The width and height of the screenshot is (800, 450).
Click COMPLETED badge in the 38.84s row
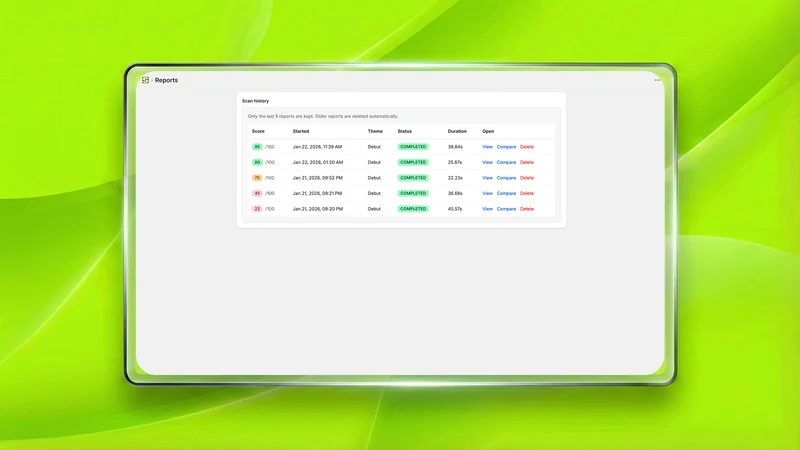pyautogui.click(x=413, y=147)
